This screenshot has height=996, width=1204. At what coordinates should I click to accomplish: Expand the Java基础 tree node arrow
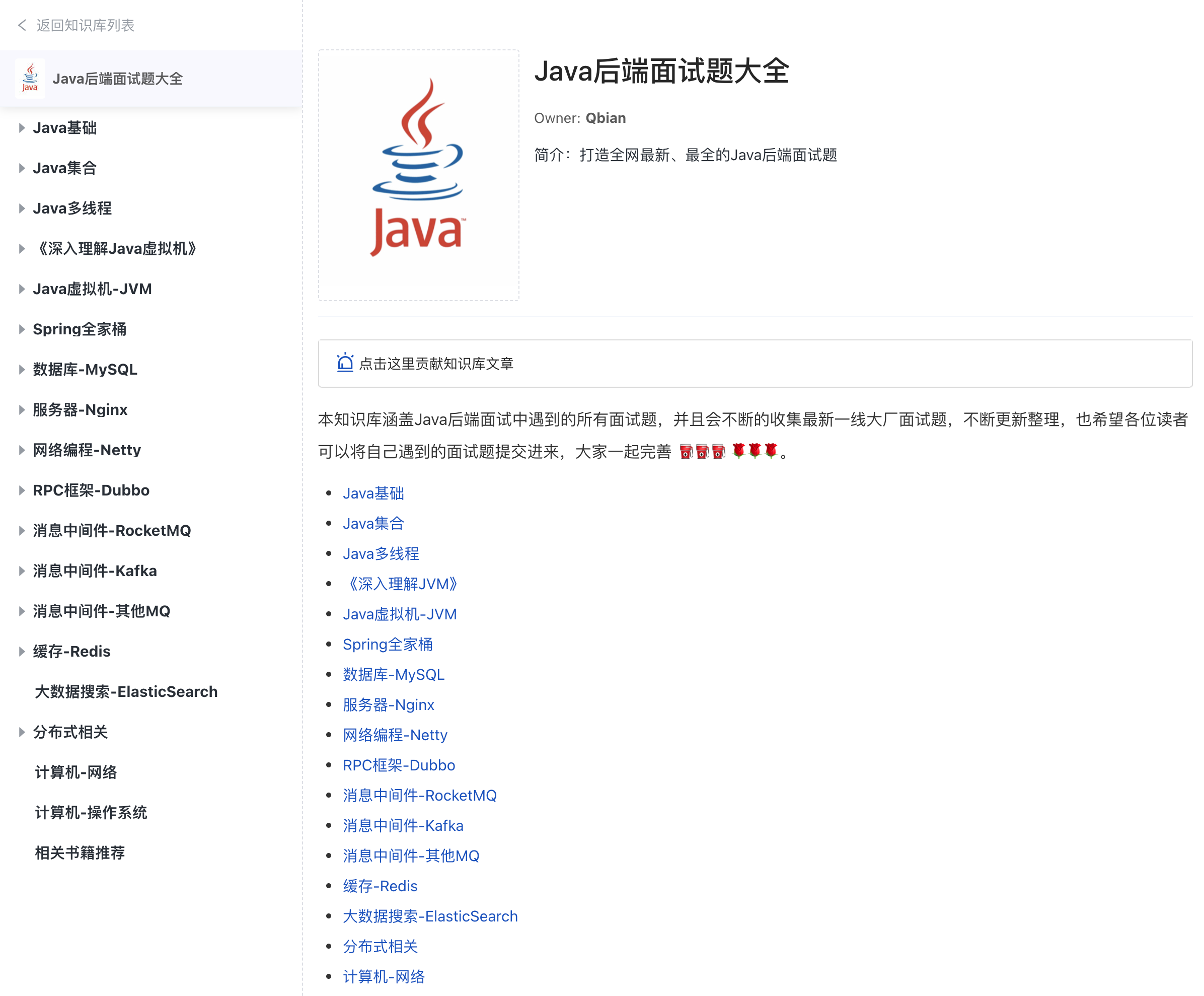coord(21,128)
